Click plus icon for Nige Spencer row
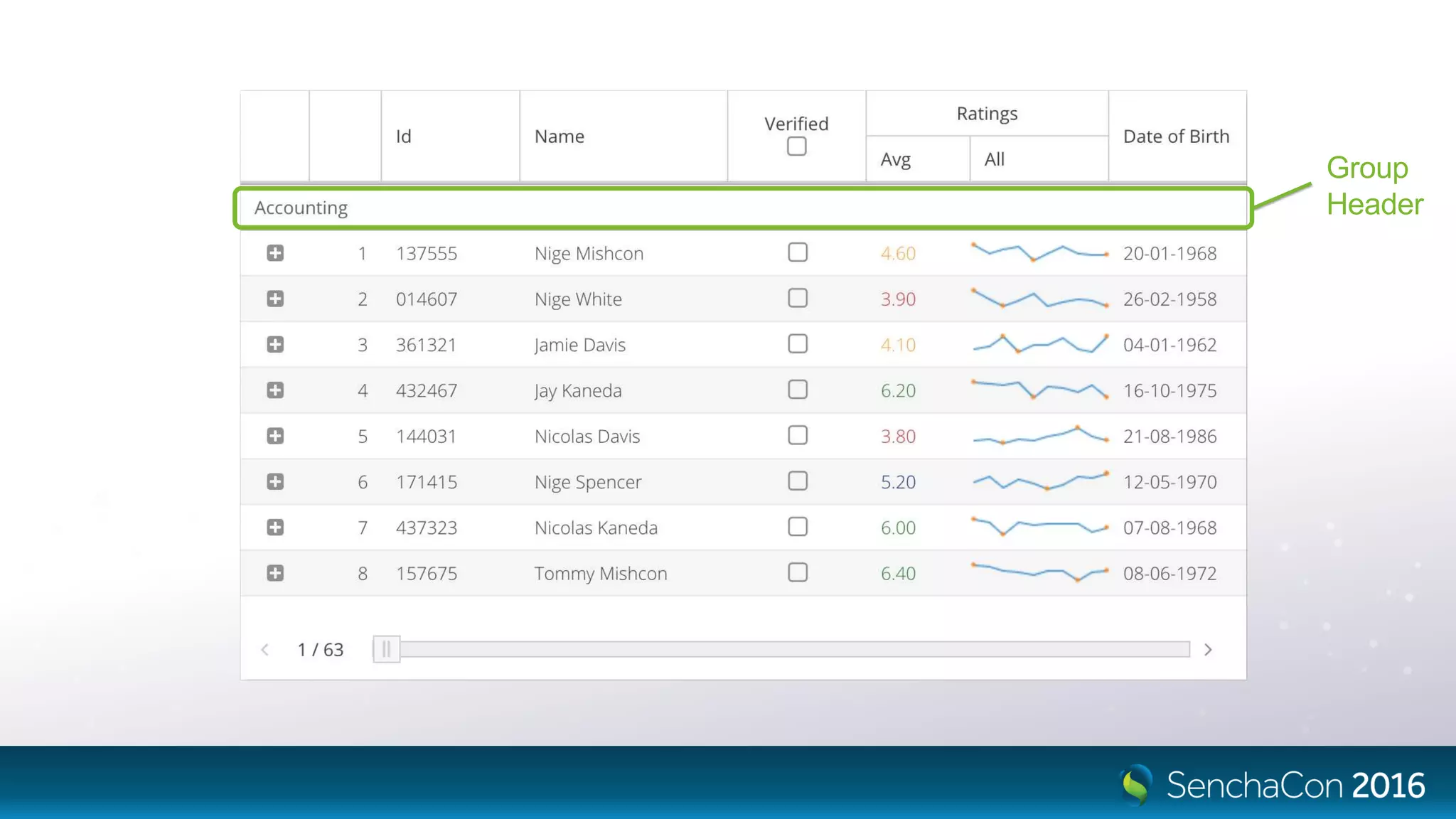Screen dimensions: 1456x819 pyautogui.click(x=275, y=482)
